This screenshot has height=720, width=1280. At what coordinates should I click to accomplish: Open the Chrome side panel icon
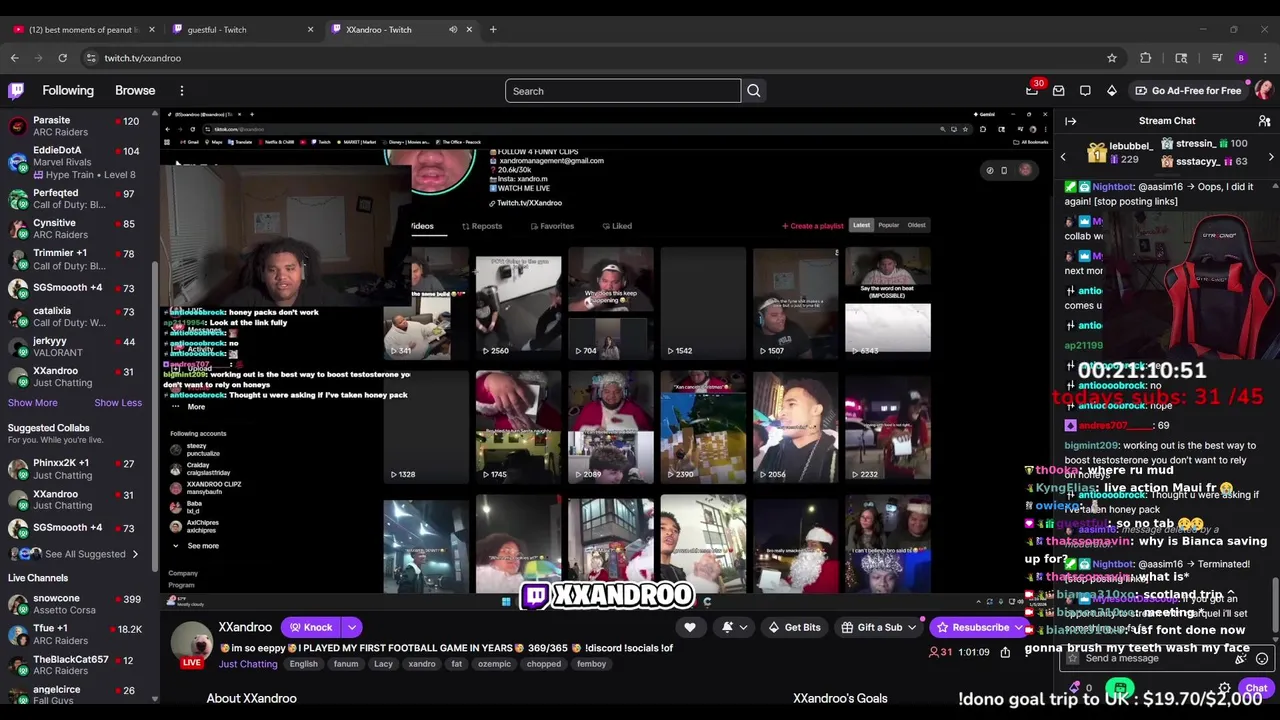1181,58
